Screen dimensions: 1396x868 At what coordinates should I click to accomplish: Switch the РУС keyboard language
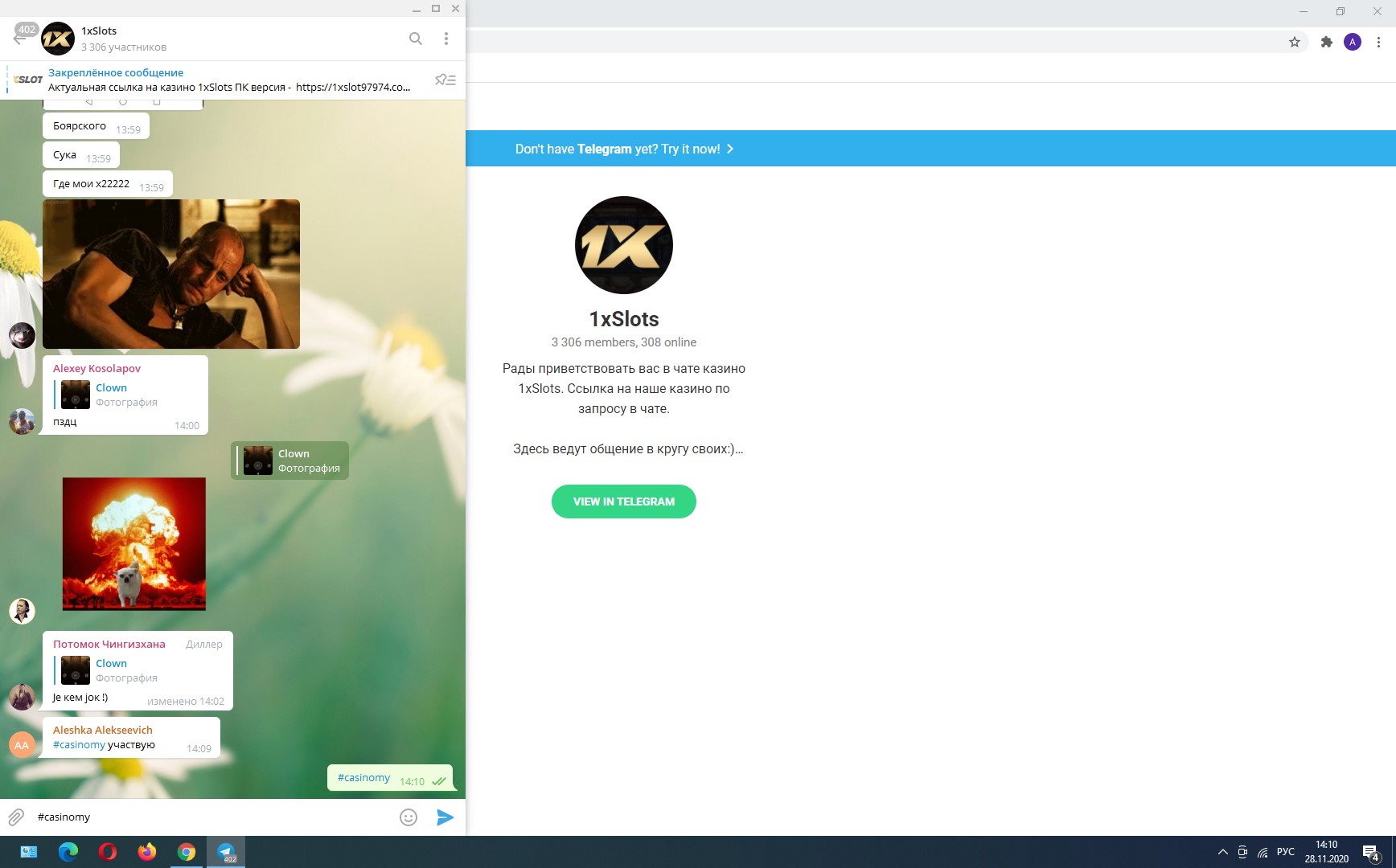tap(1286, 852)
